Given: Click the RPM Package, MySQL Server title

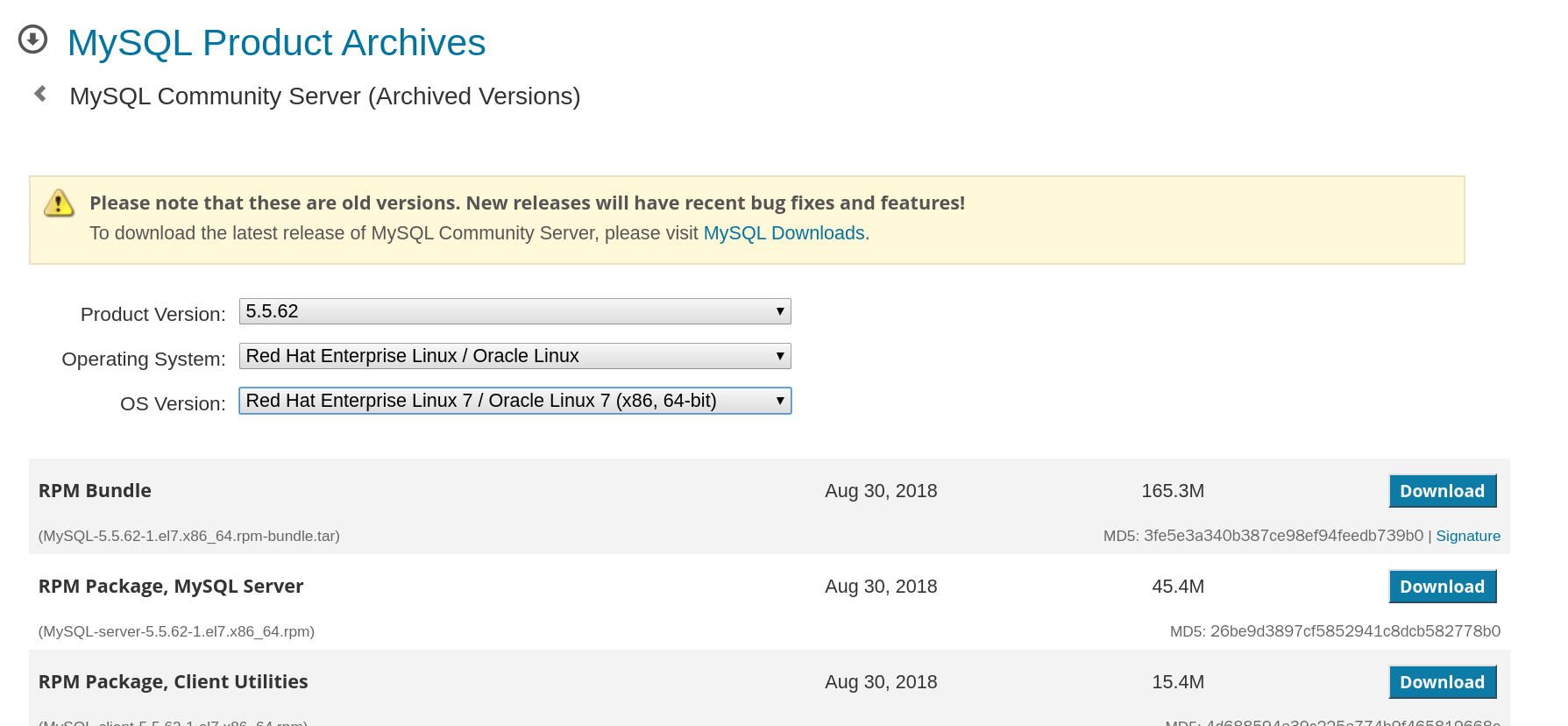Looking at the screenshot, I should [x=171, y=587].
